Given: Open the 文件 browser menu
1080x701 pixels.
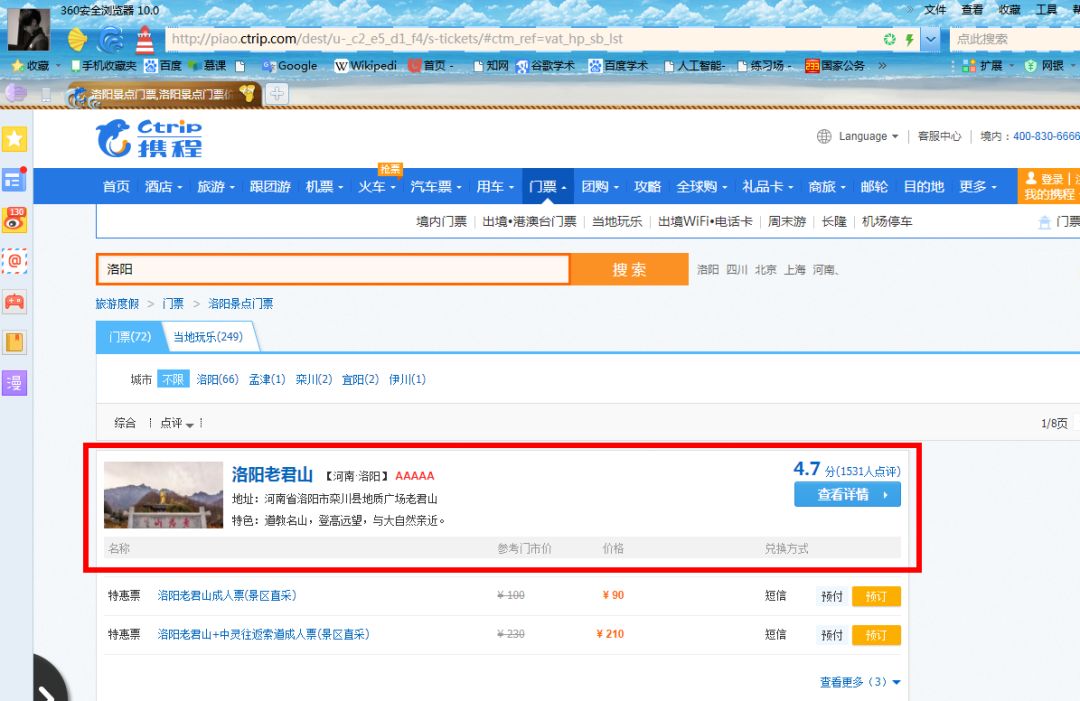Looking at the screenshot, I should coord(935,10).
